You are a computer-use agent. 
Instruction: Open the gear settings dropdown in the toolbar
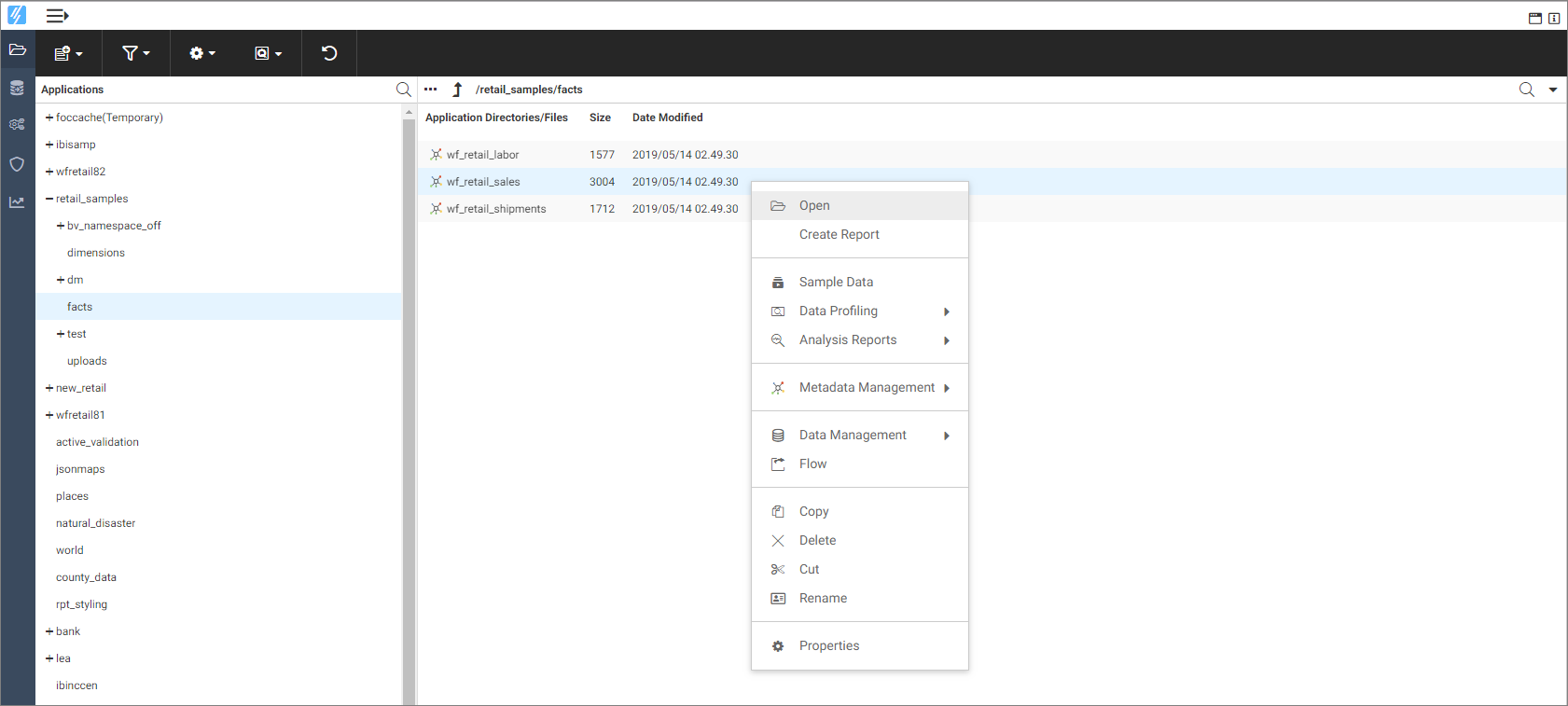[x=202, y=53]
